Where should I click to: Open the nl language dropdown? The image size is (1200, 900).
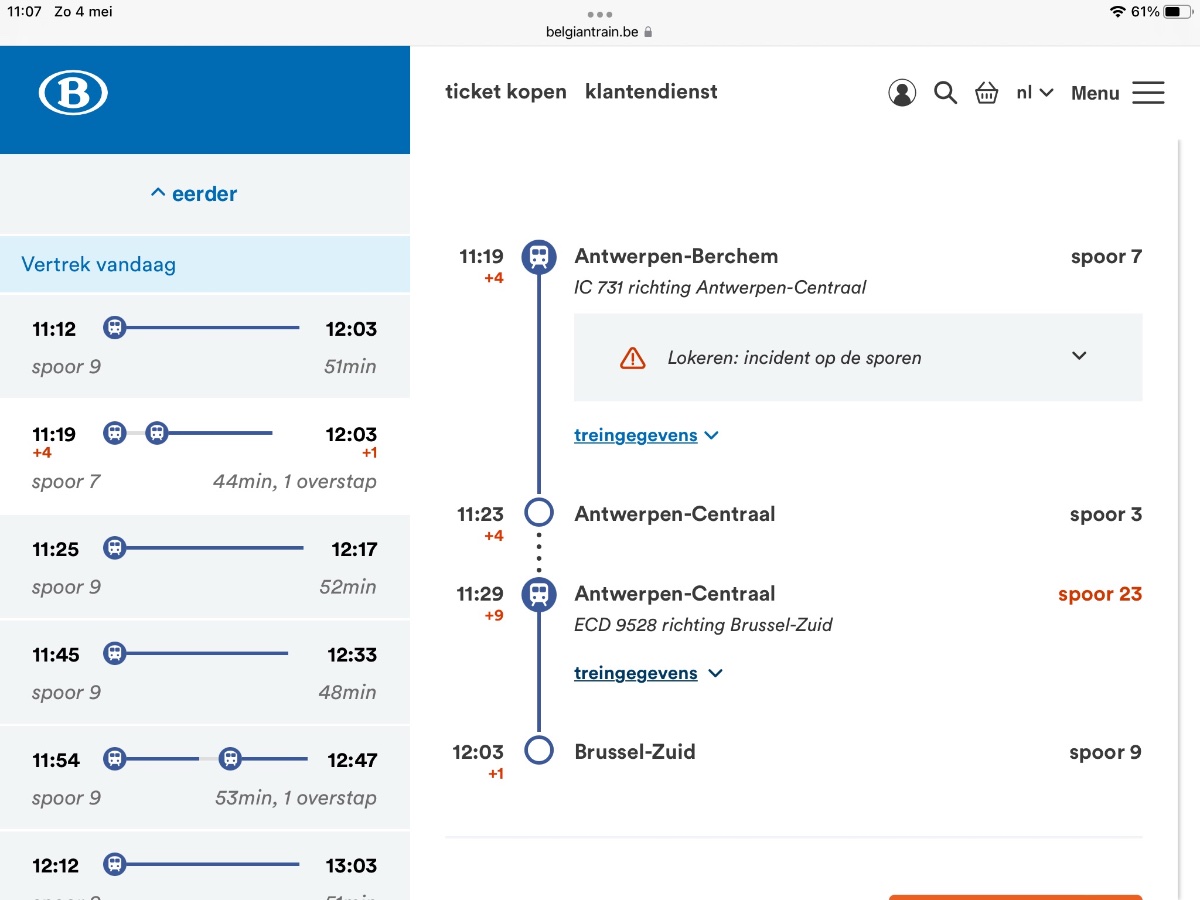1034,92
